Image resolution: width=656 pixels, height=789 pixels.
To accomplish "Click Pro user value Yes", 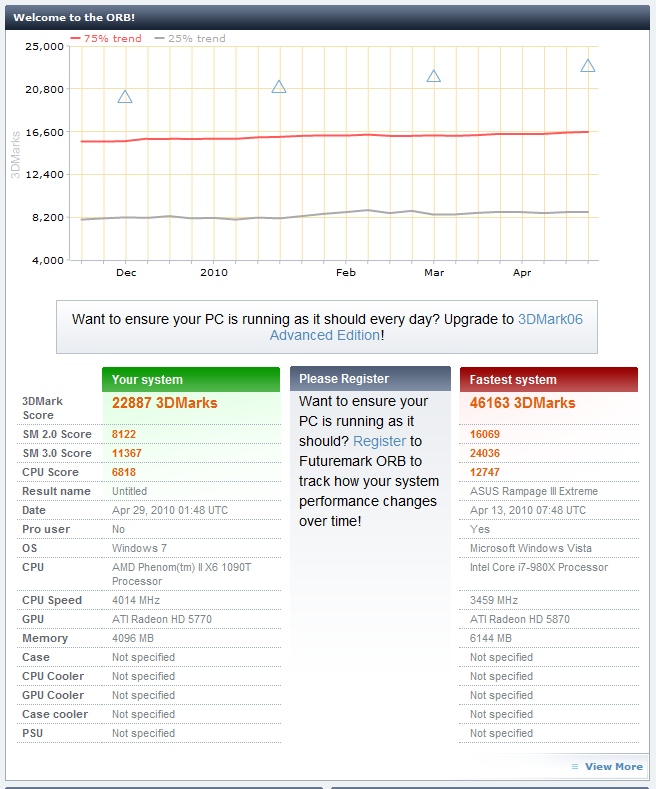I will (479, 529).
